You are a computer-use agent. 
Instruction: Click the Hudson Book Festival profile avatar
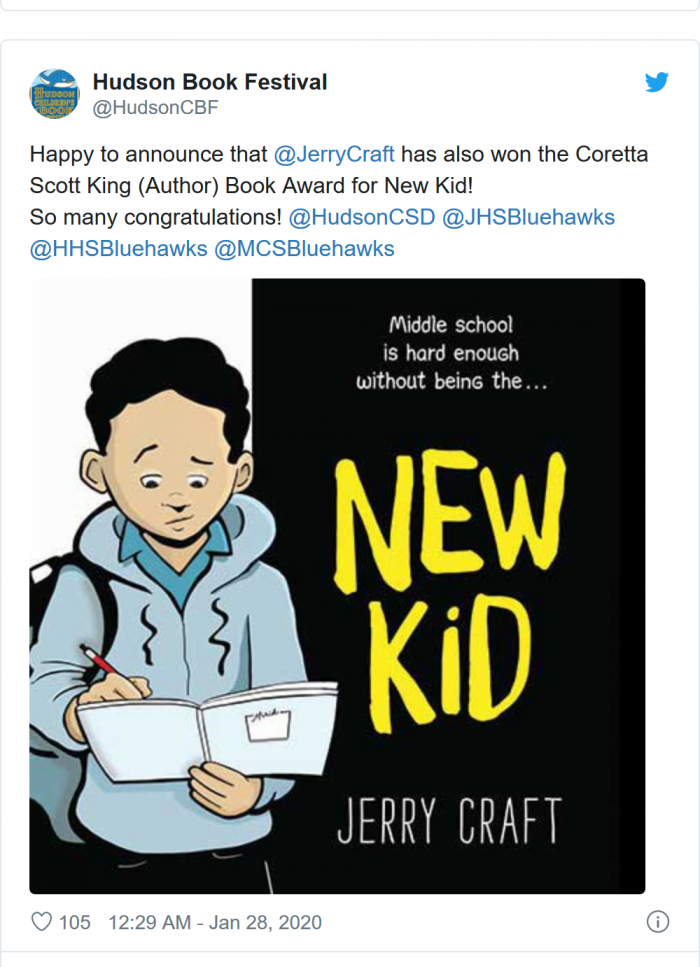[x=54, y=94]
